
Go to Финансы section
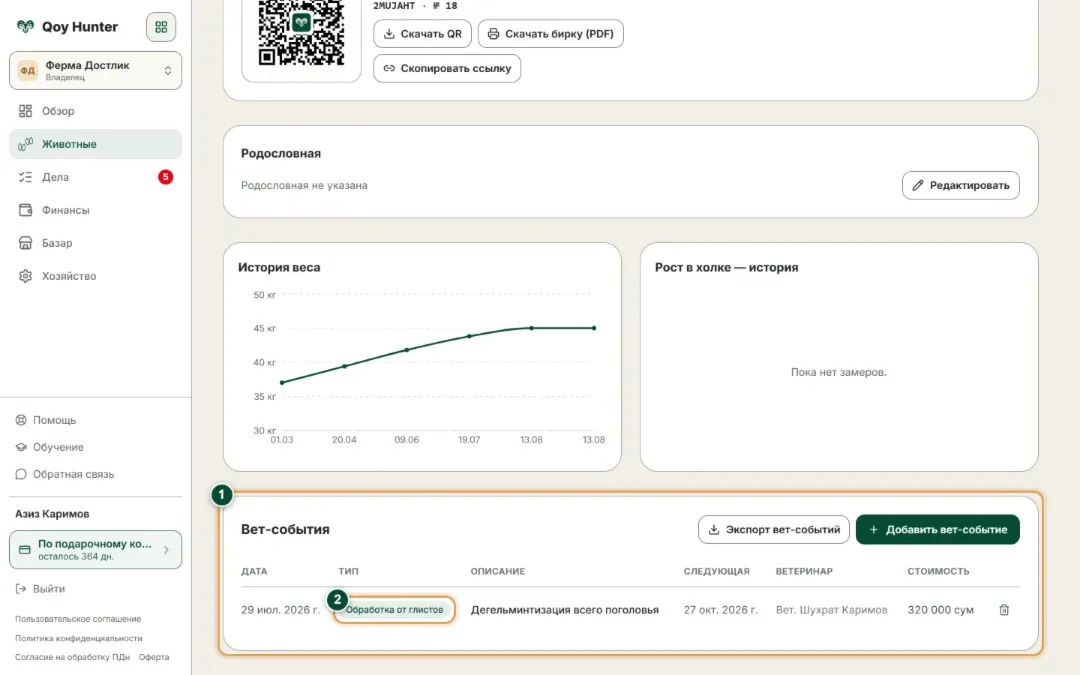(x=96, y=210)
